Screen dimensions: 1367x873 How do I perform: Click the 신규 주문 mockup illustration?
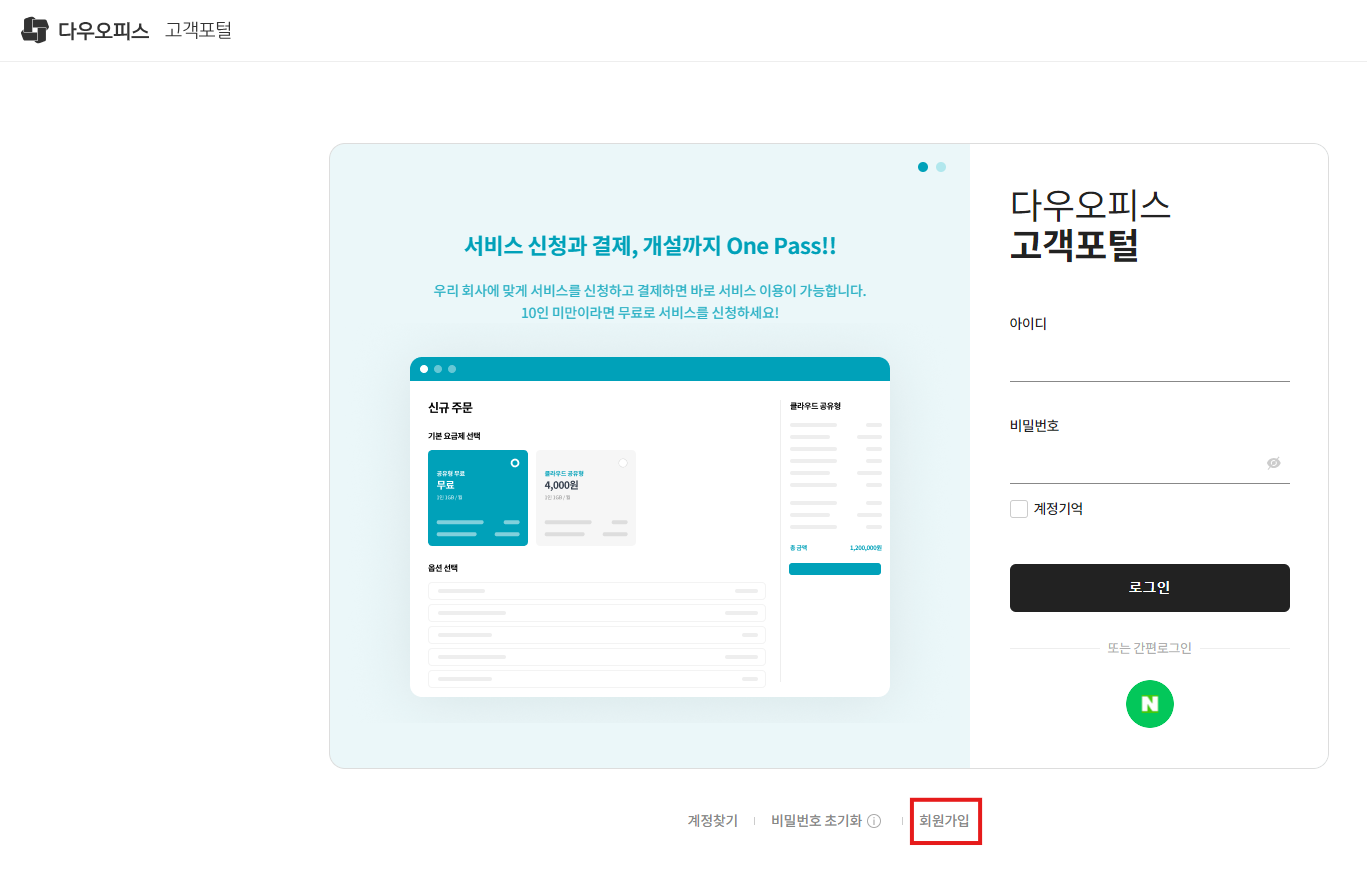pos(650,527)
